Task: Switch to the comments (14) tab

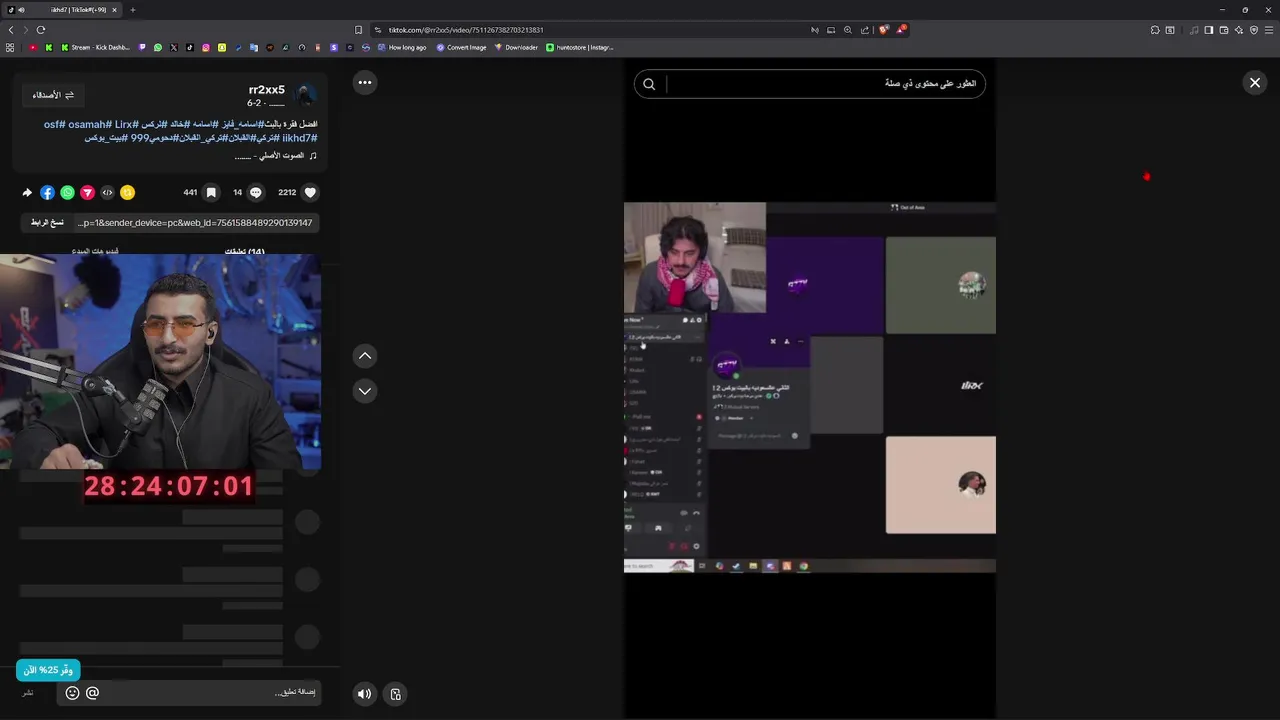Action: pos(245,251)
